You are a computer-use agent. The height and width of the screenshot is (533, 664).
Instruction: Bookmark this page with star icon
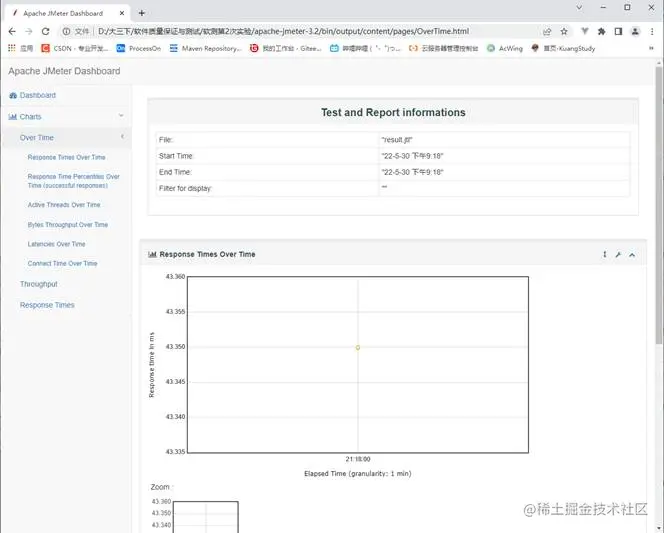coord(564,31)
